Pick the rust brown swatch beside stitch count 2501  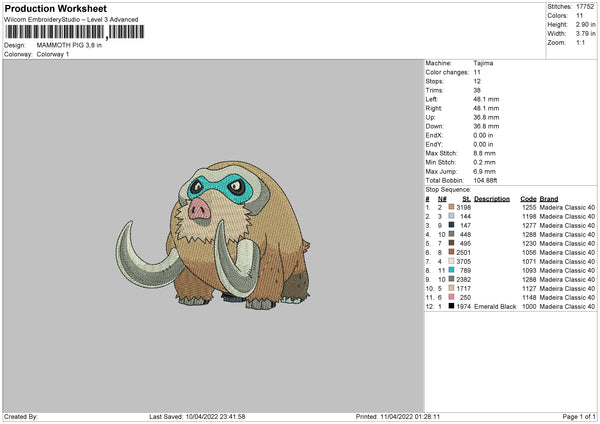tap(451, 252)
